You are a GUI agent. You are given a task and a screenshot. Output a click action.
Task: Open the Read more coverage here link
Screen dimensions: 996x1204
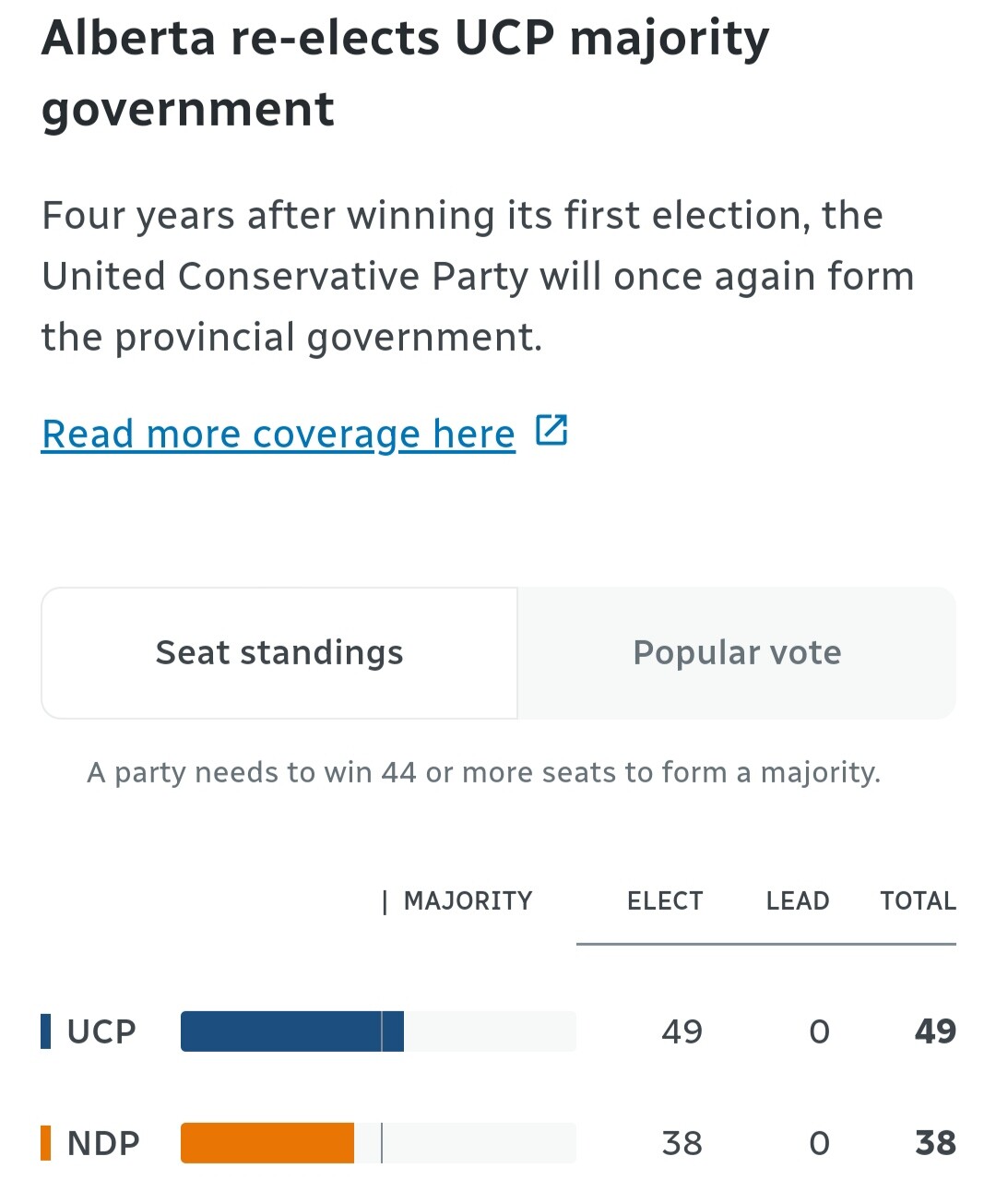(278, 434)
